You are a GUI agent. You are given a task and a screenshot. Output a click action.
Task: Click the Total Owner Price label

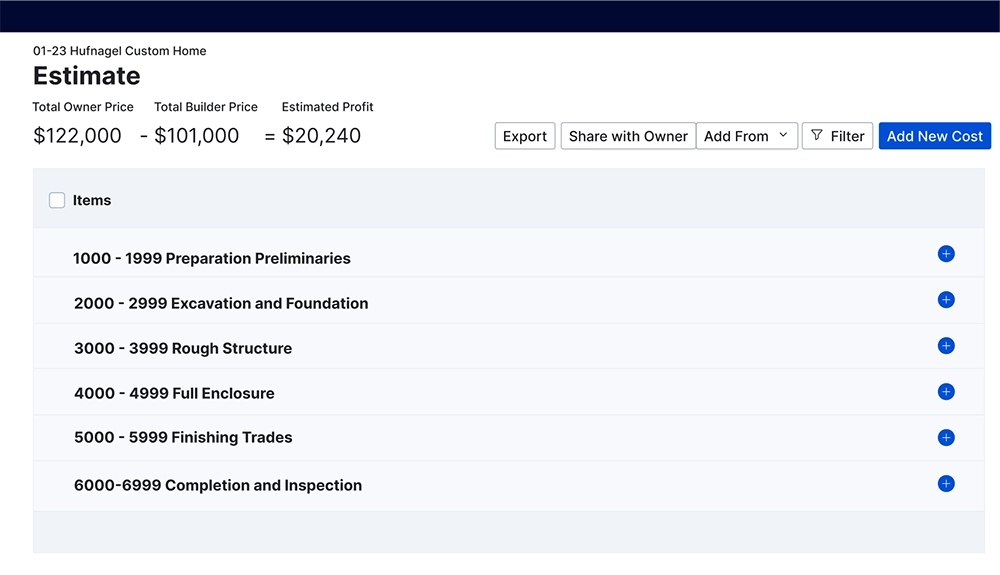click(83, 107)
